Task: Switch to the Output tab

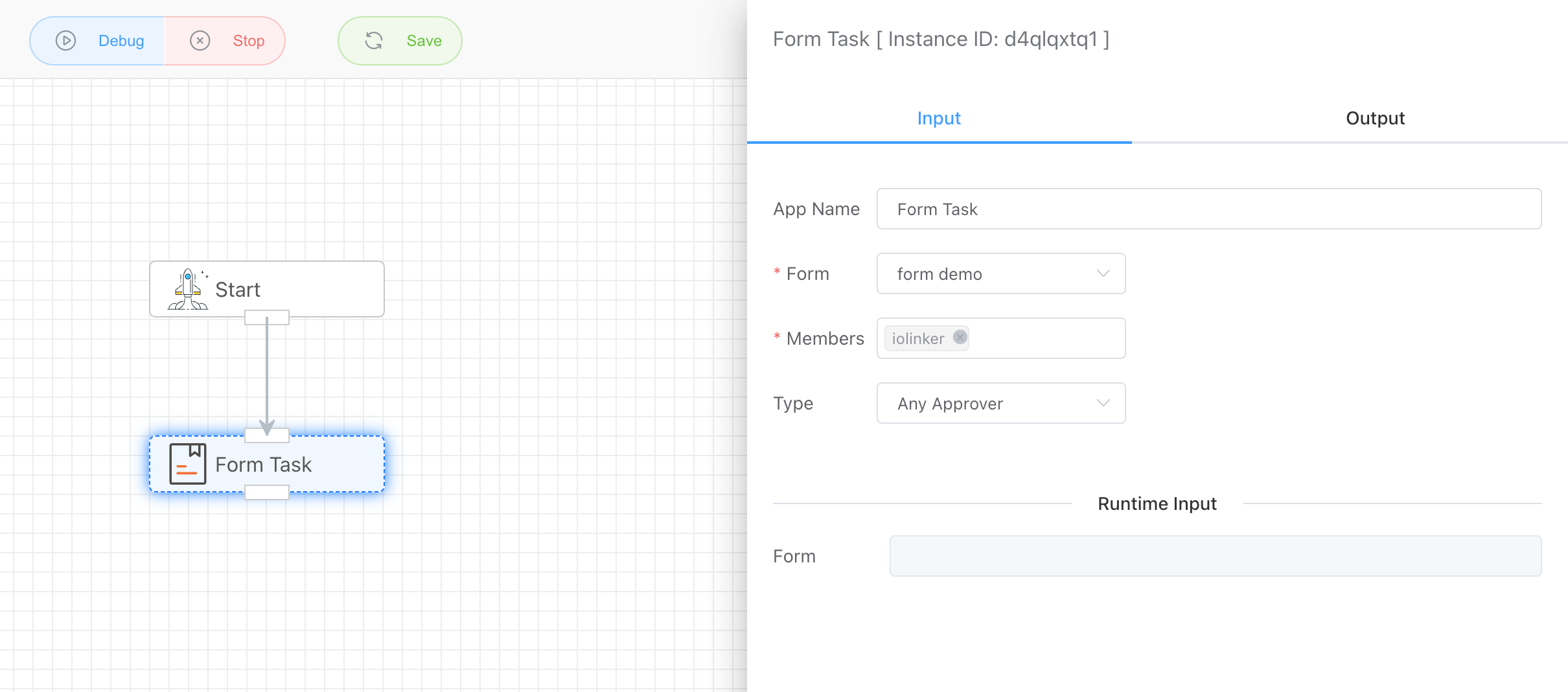Action: (1375, 118)
